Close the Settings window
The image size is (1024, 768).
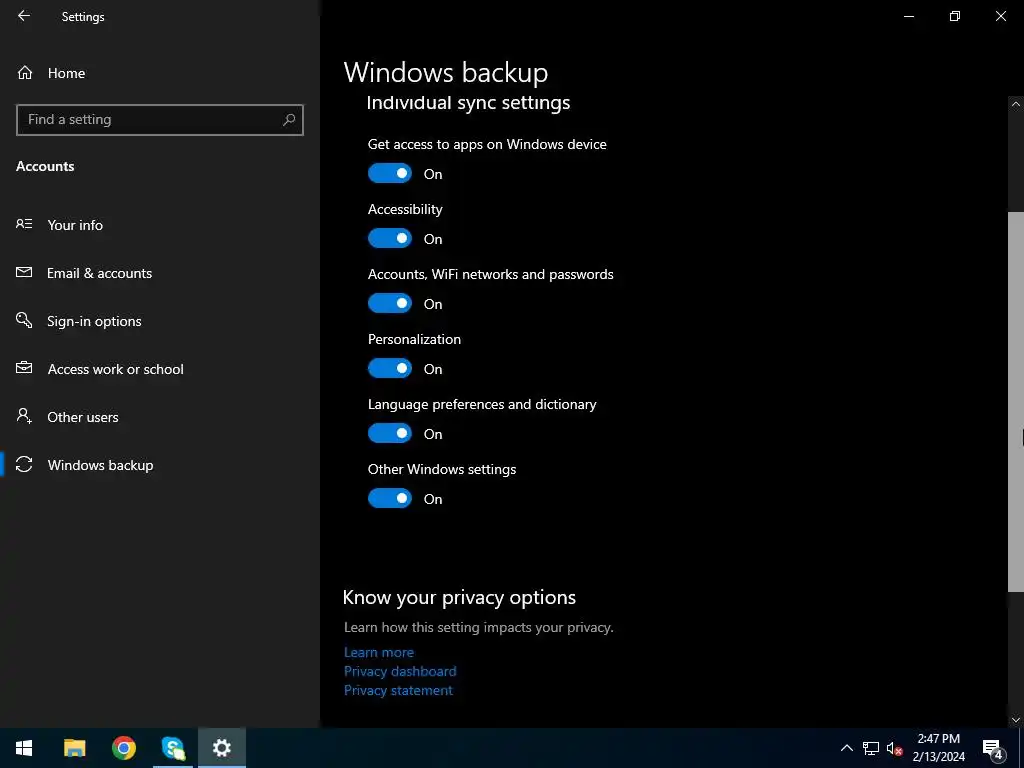click(x=1000, y=16)
